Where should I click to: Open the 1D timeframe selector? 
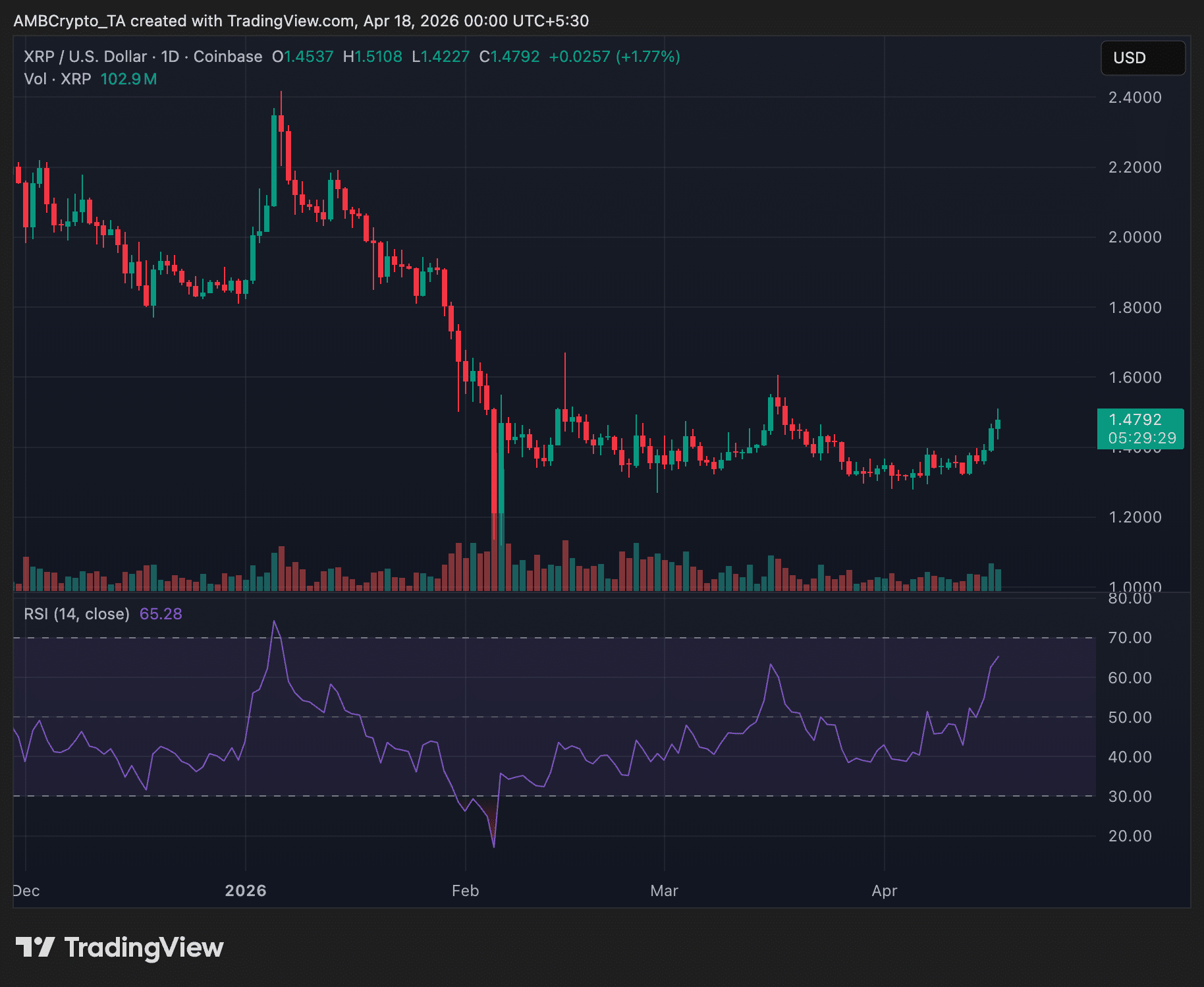(169, 57)
